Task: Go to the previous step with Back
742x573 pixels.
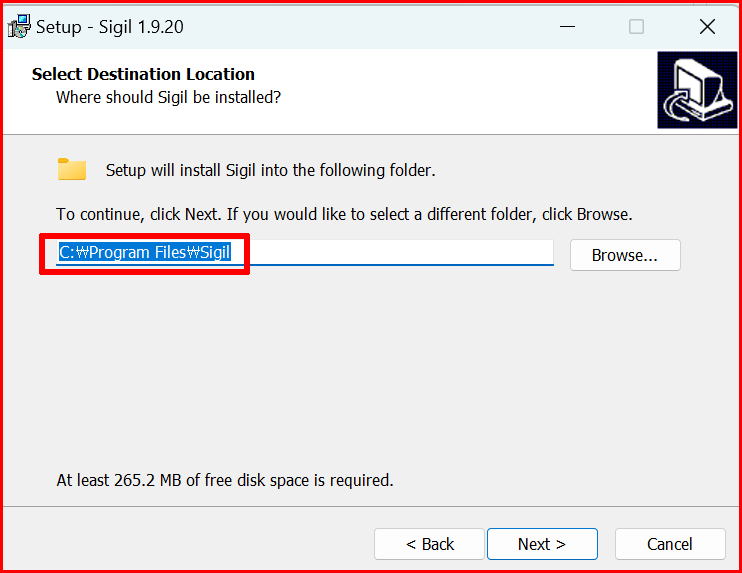Action: pos(429,544)
